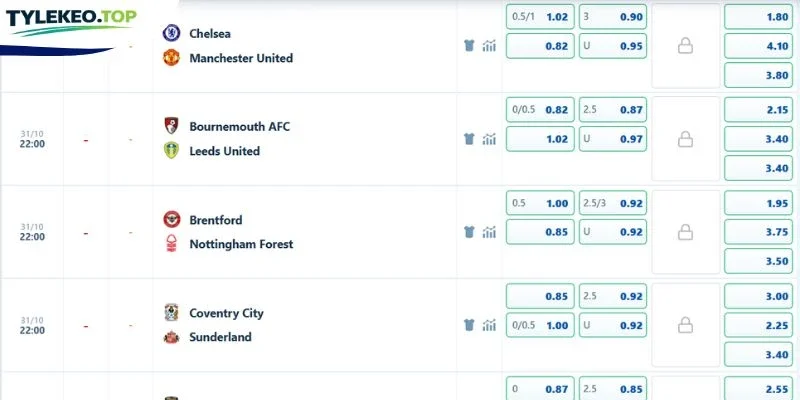
Task: Open stats chart icon for Coventry vs Sunderland
Action: (x=489, y=325)
